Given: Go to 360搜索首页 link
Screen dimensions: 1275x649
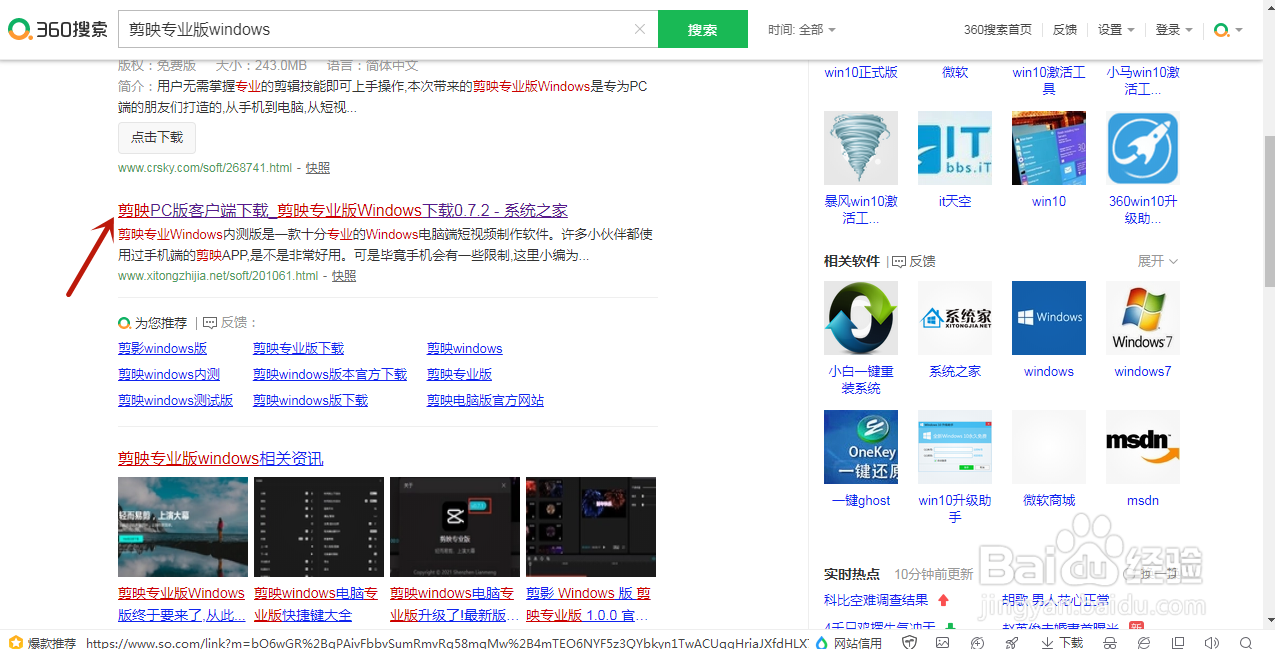Looking at the screenshot, I should tap(998, 29).
